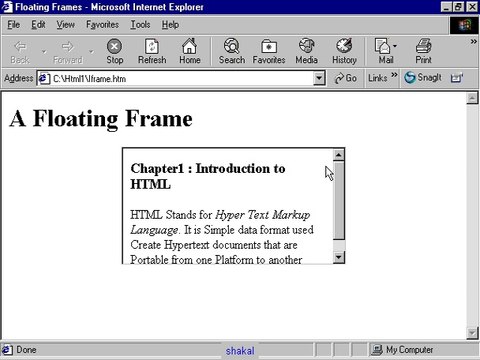480x360 pixels.
Task: Click the Back arrow toolbar button
Action: (20, 52)
